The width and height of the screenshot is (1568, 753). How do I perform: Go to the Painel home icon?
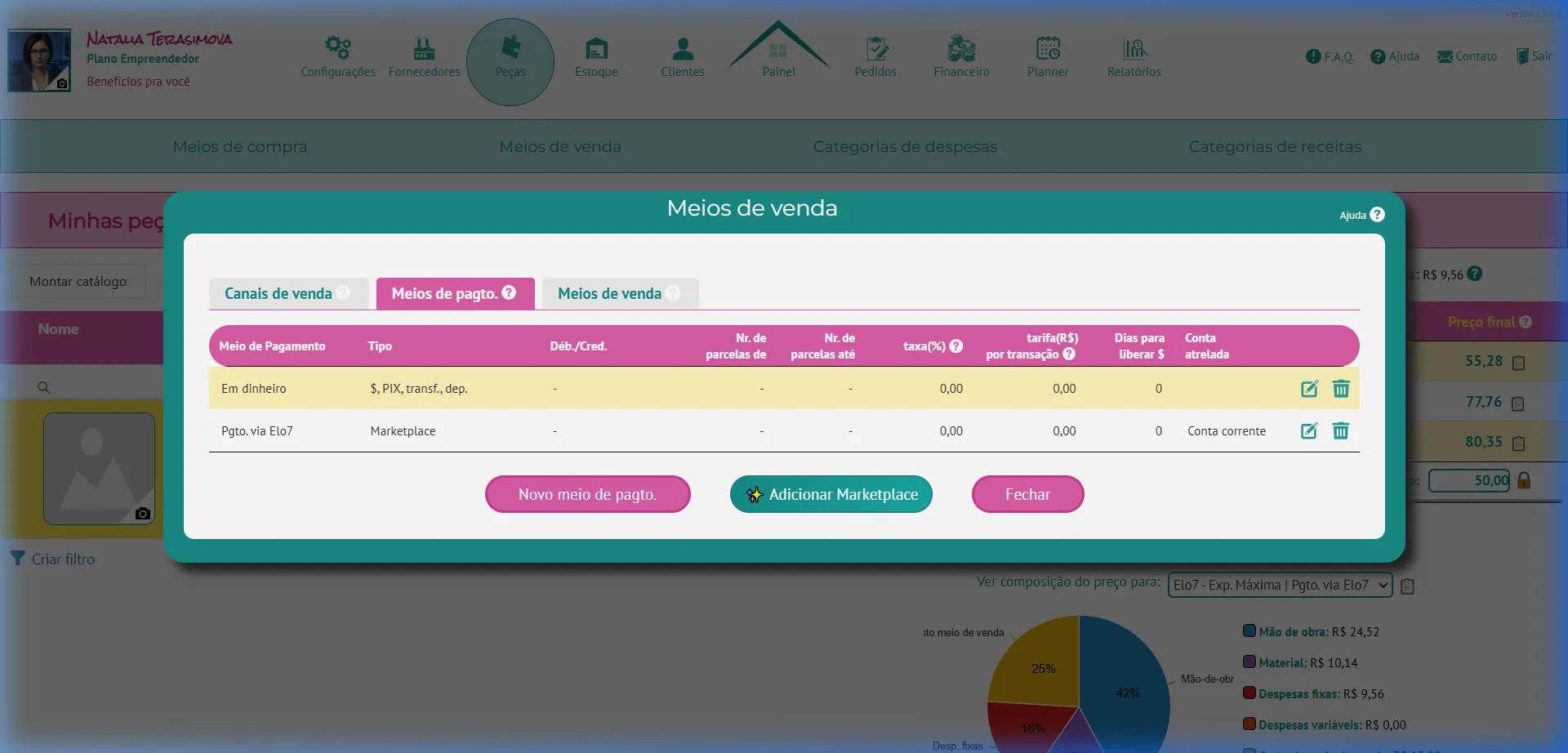click(x=778, y=51)
